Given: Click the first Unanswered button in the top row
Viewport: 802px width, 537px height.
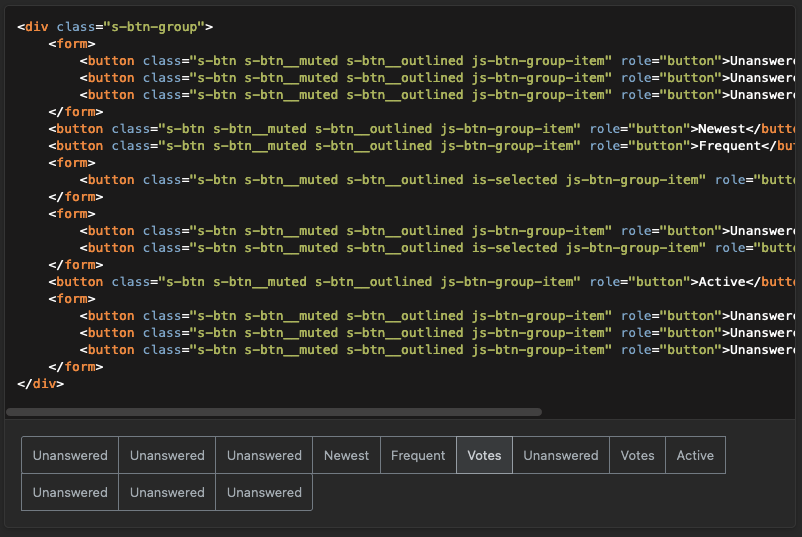Looking at the screenshot, I should 70,455.
